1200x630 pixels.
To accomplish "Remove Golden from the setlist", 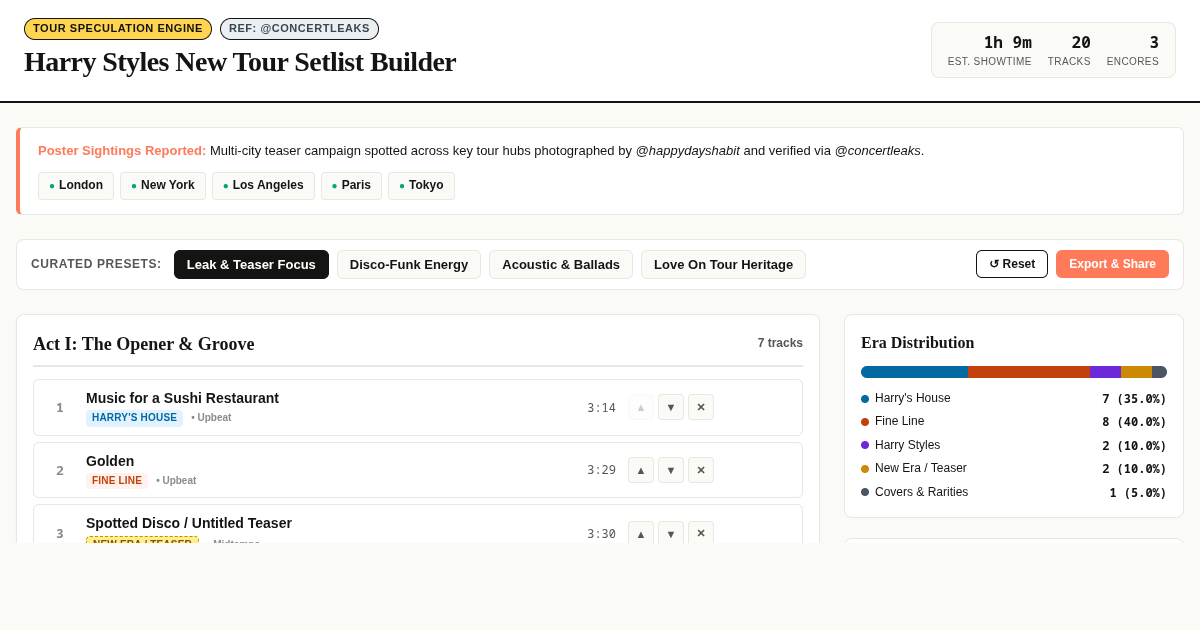I will (701, 470).
